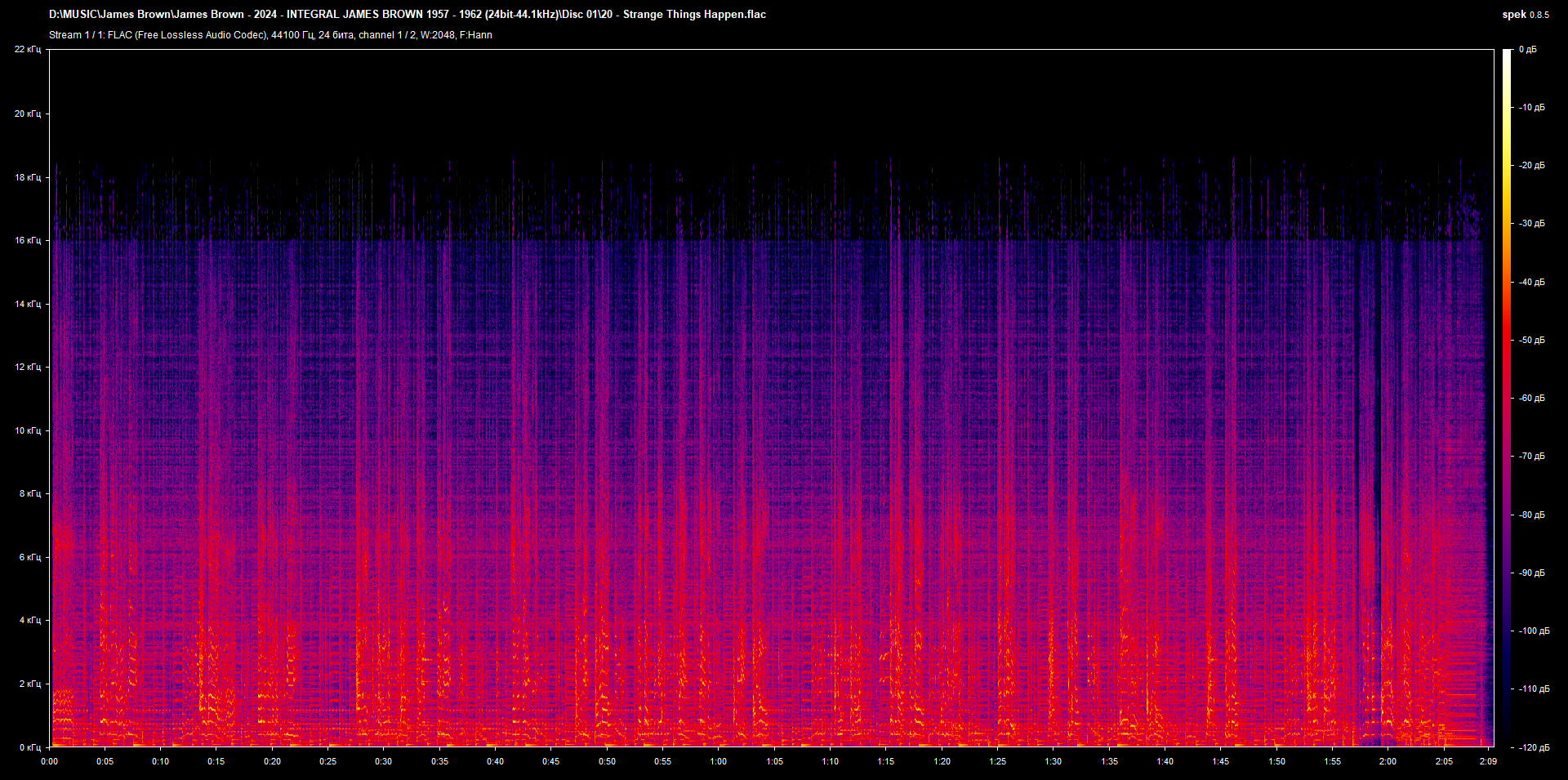
Task: Click the FLAC stream info line
Action: pos(270,35)
